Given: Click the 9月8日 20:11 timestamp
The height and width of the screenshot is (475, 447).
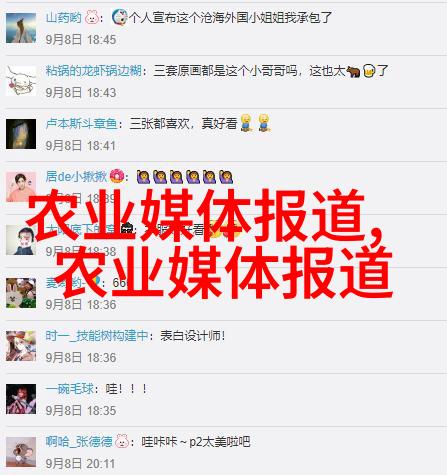Looking at the screenshot, I should point(80,464).
